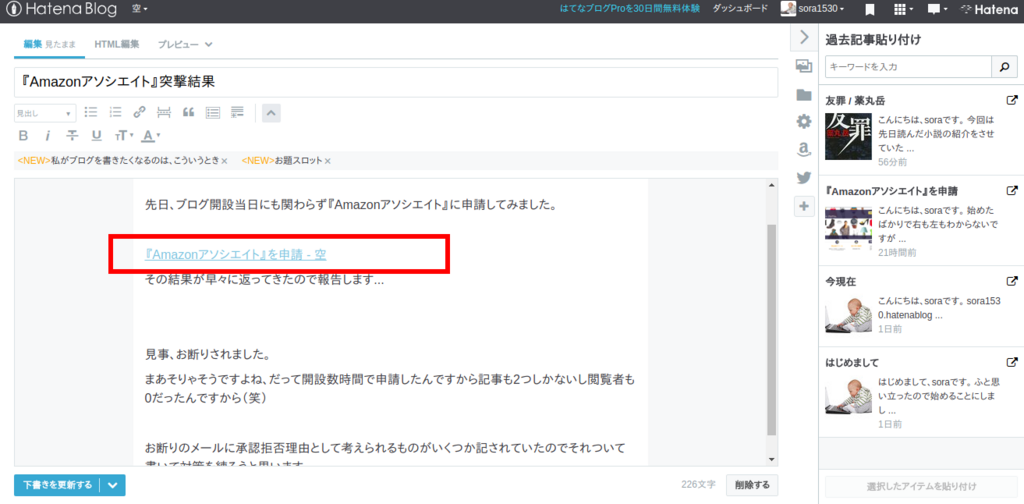
Task: Open はじめまして article external link icon
Action: point(1012,362)
